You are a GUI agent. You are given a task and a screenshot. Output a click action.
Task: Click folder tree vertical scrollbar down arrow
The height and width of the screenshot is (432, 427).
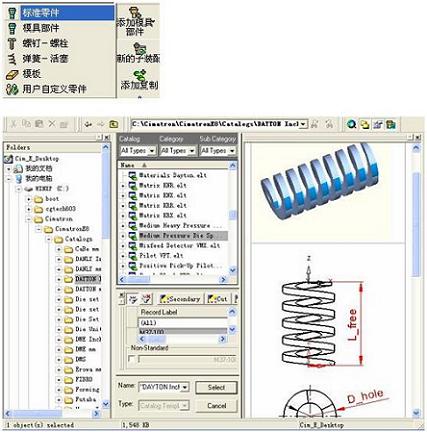[x=106, y=404]
